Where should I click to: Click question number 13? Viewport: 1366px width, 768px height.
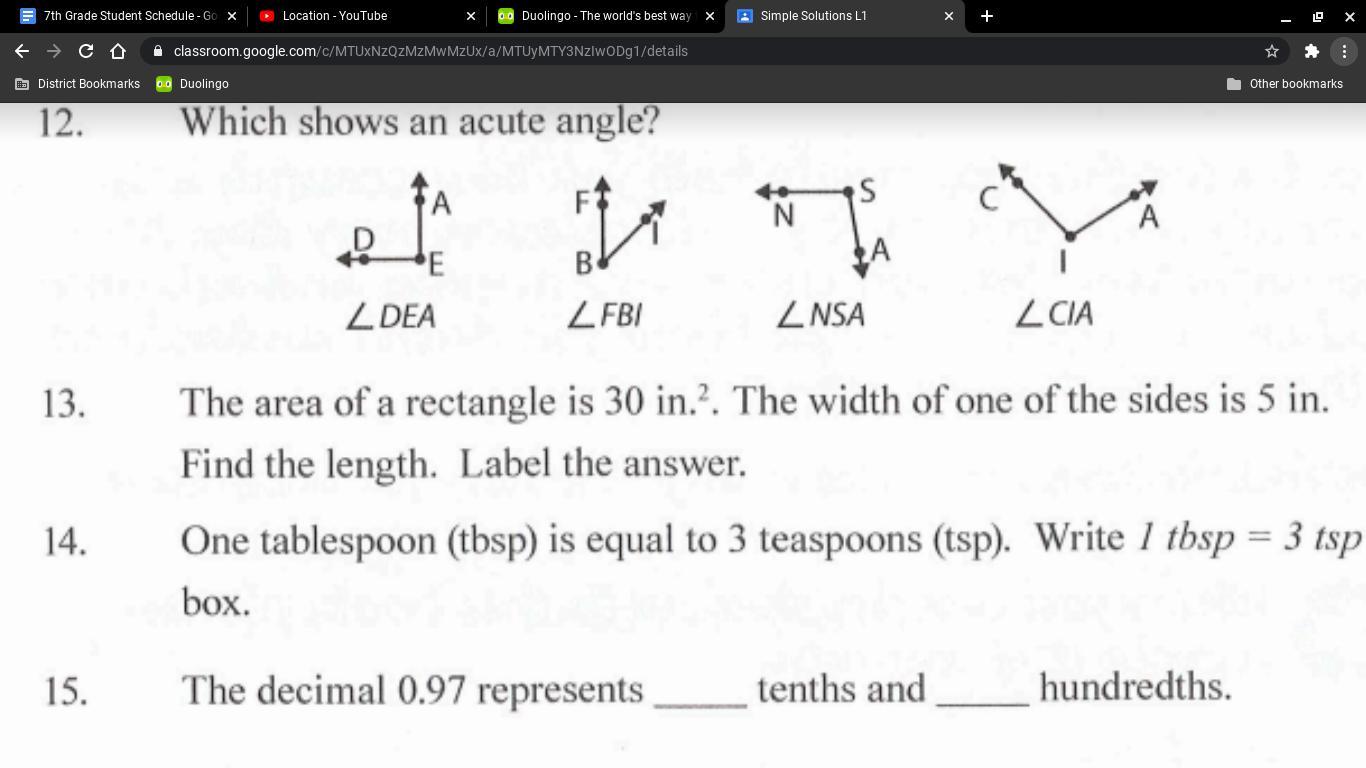[64, 403]
